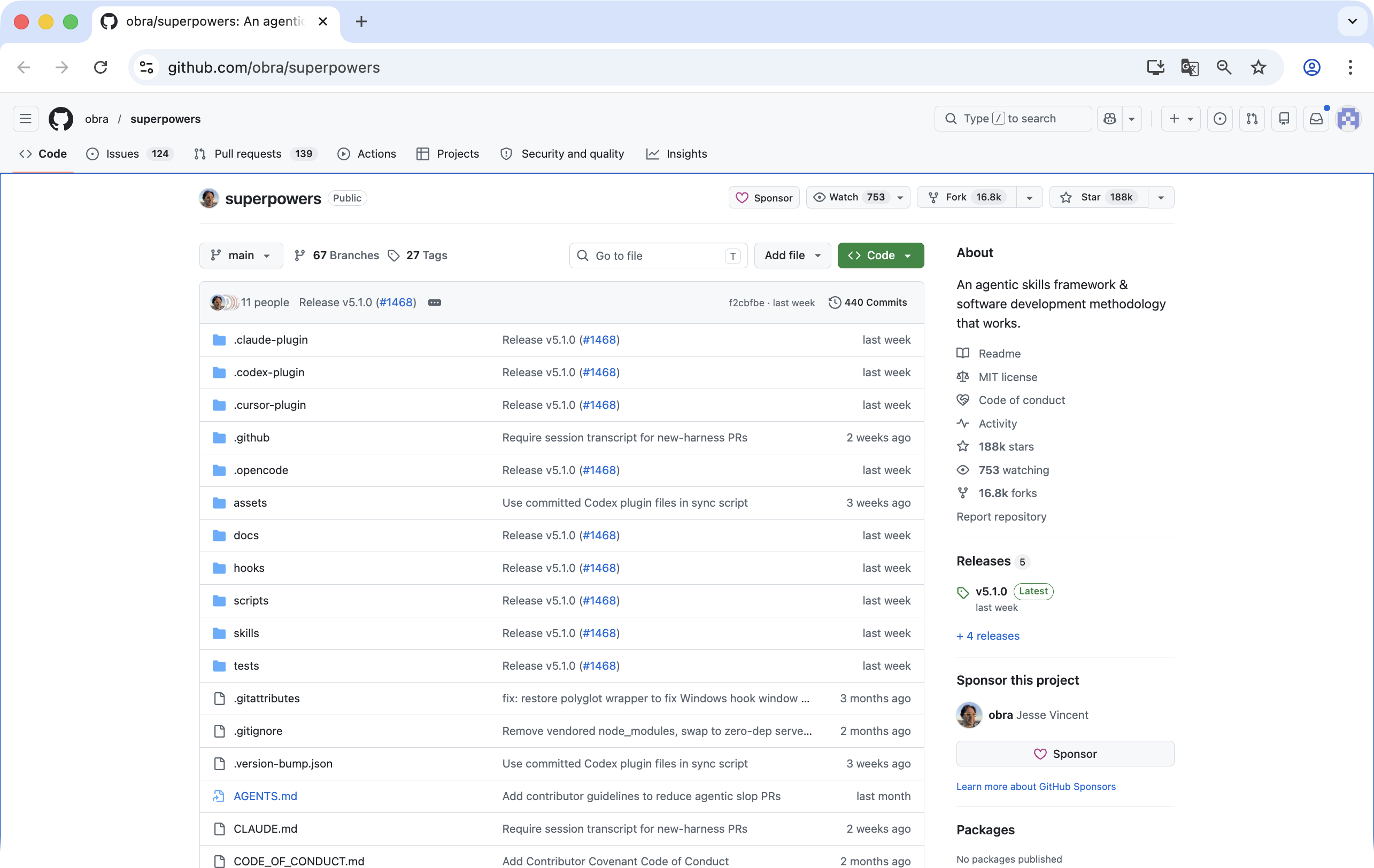Open Learn more about GitHub Sponsors
The height and width of the screenshot is (868, 1374).
tap(1036, 786)
